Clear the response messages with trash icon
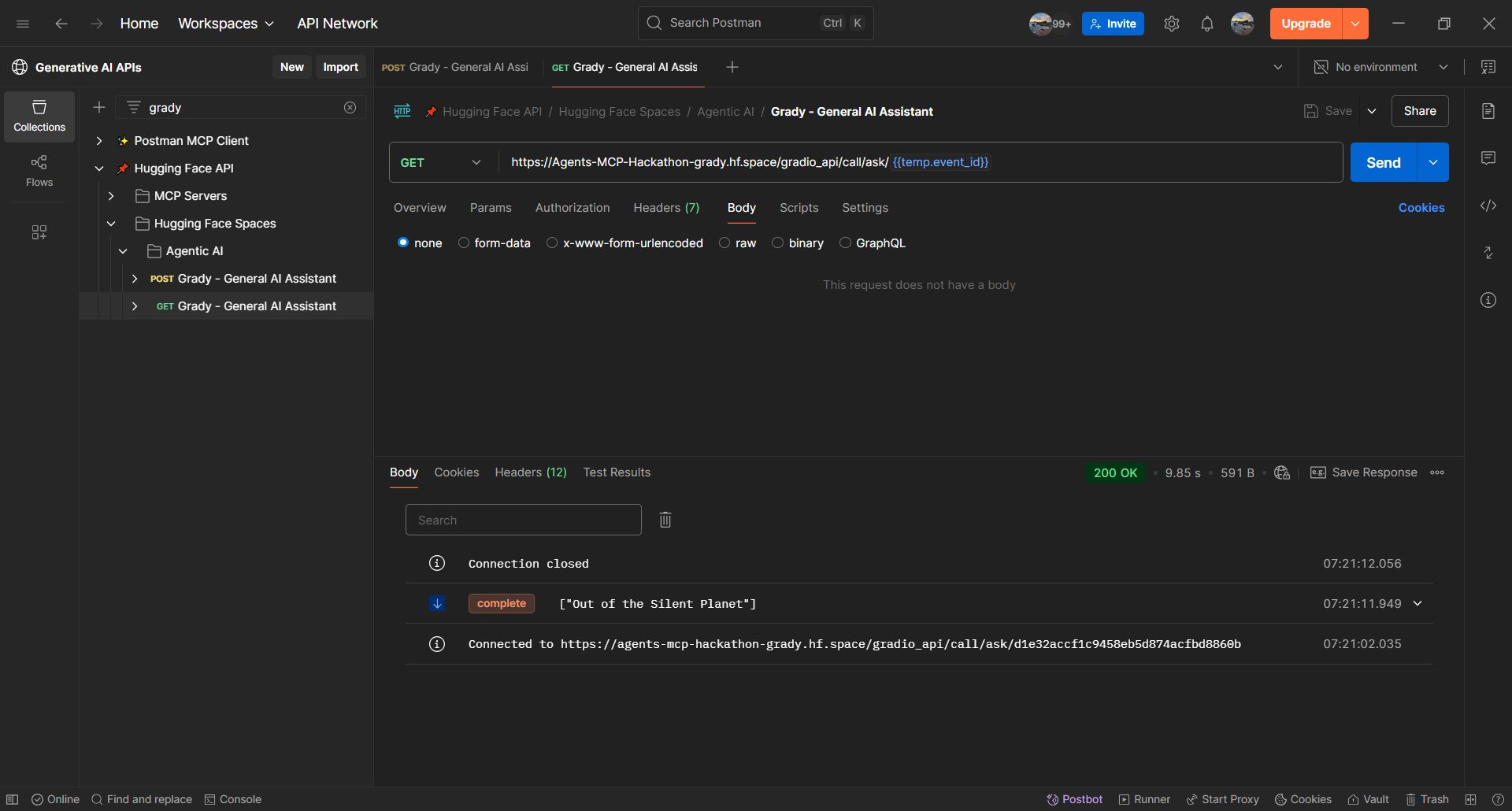This screenshot has height=811, width=1512. [665, 520]
